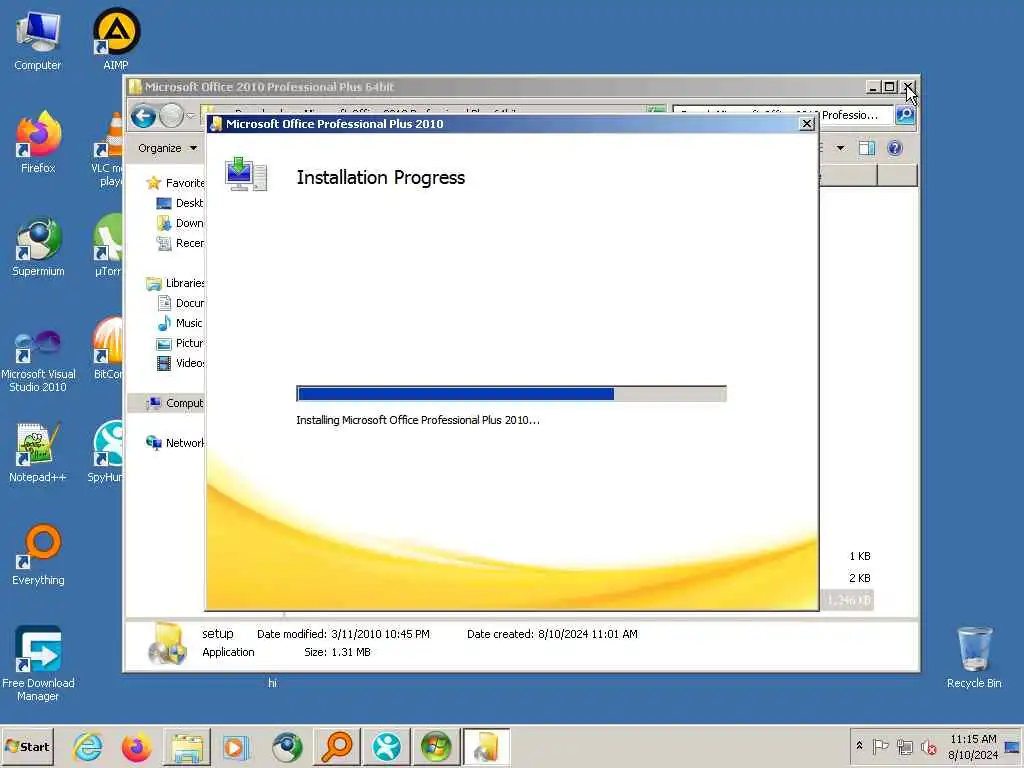The image size is (1024, 768).
Task: Select Recent Places in navigation pane
Action: tap(180, 243)
